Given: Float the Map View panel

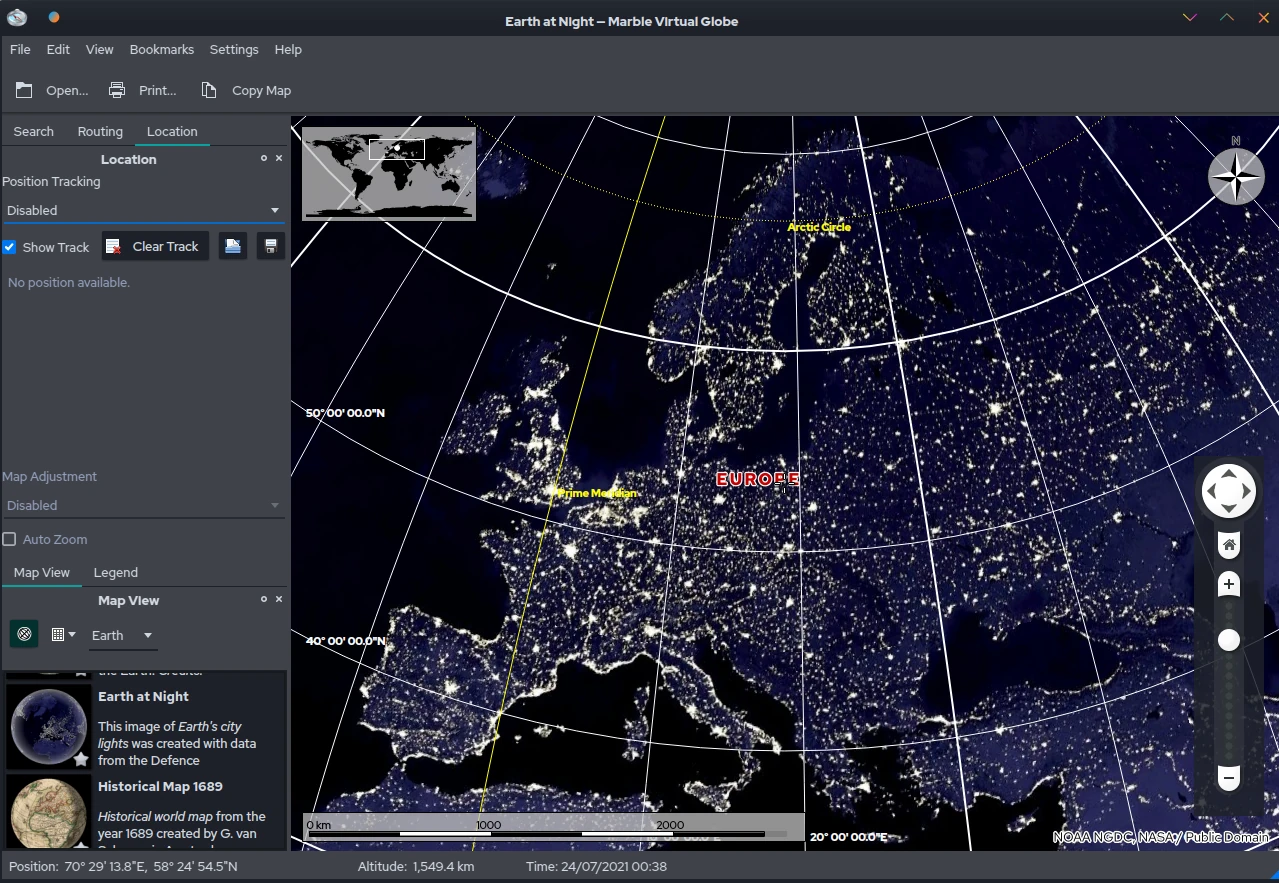Looking at the screenshot, I should click(x=264, y=599).
